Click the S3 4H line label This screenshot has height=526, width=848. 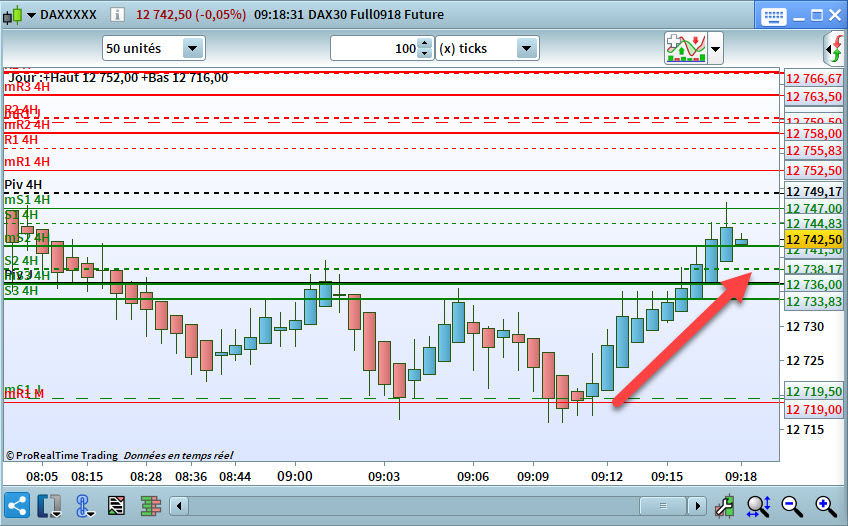[x=21, y=291]
